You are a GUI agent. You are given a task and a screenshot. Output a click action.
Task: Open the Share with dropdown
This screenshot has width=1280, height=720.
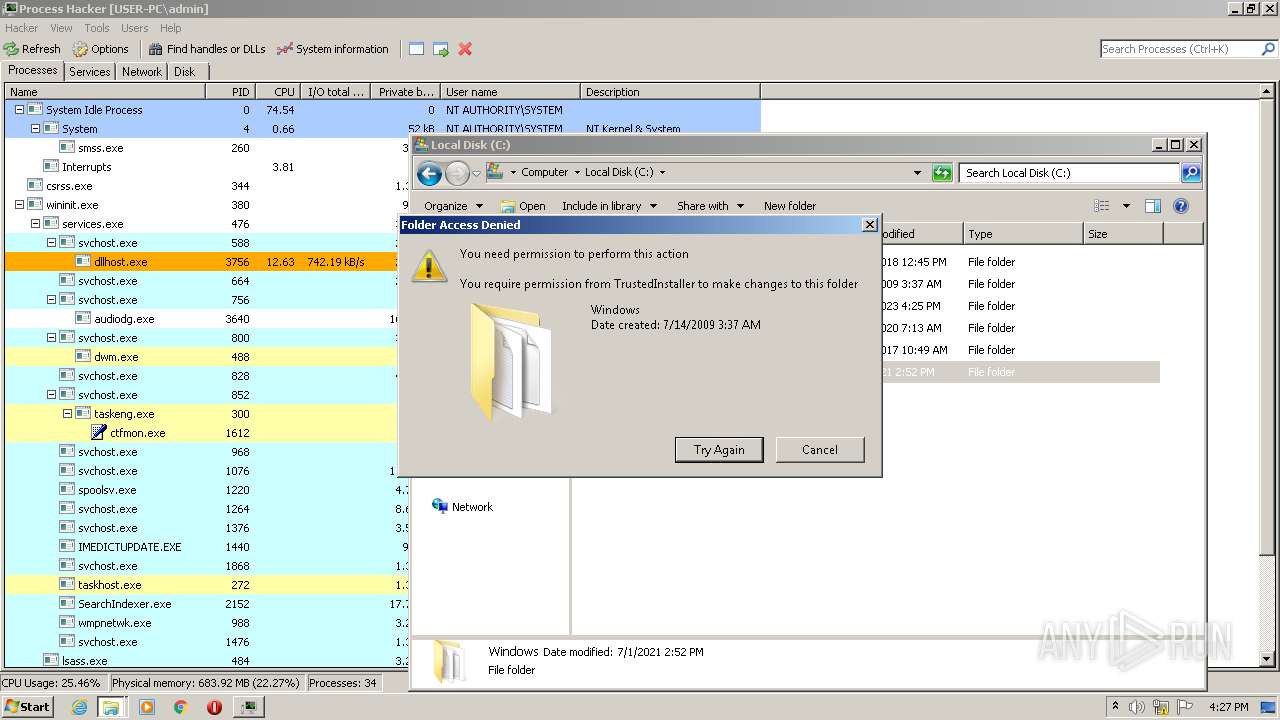(x=710, y=206)
